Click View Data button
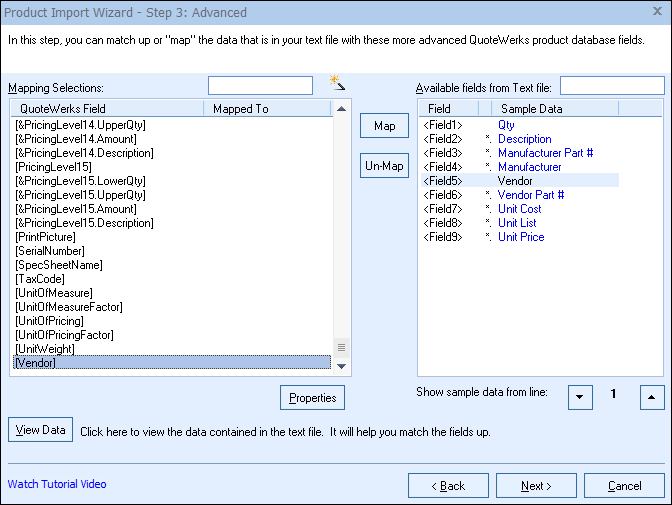The height and width of the screenshot is (505, 672). [41, 430]
